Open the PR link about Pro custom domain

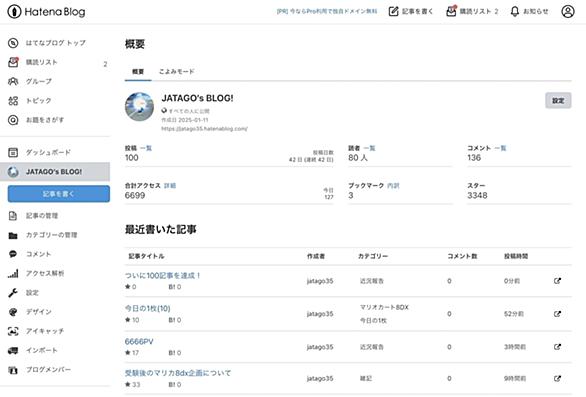tap(327, 12)
